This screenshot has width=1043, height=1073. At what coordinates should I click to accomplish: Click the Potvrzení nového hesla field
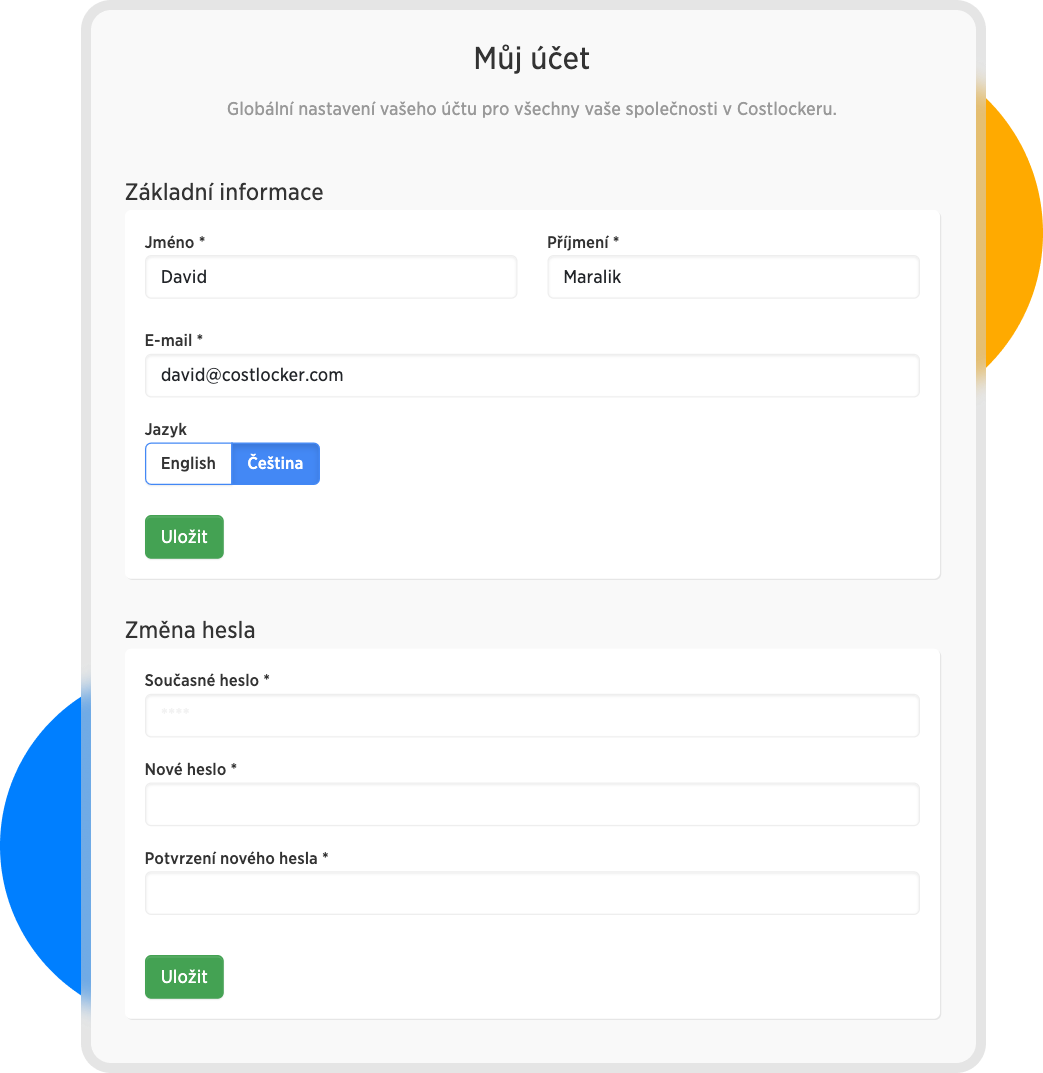point(531,894)
